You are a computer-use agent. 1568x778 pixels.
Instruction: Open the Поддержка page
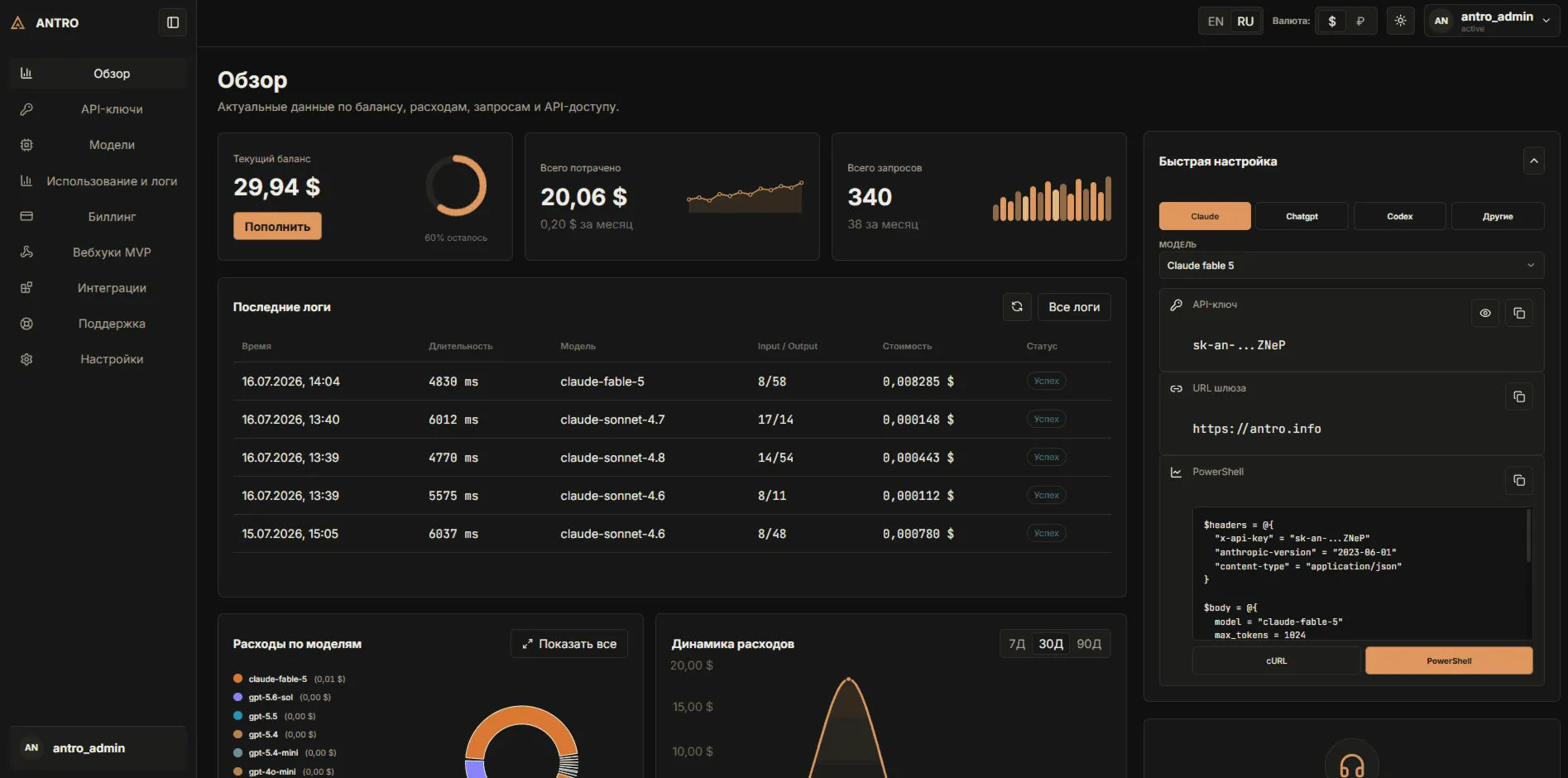(x=98, y=323)
